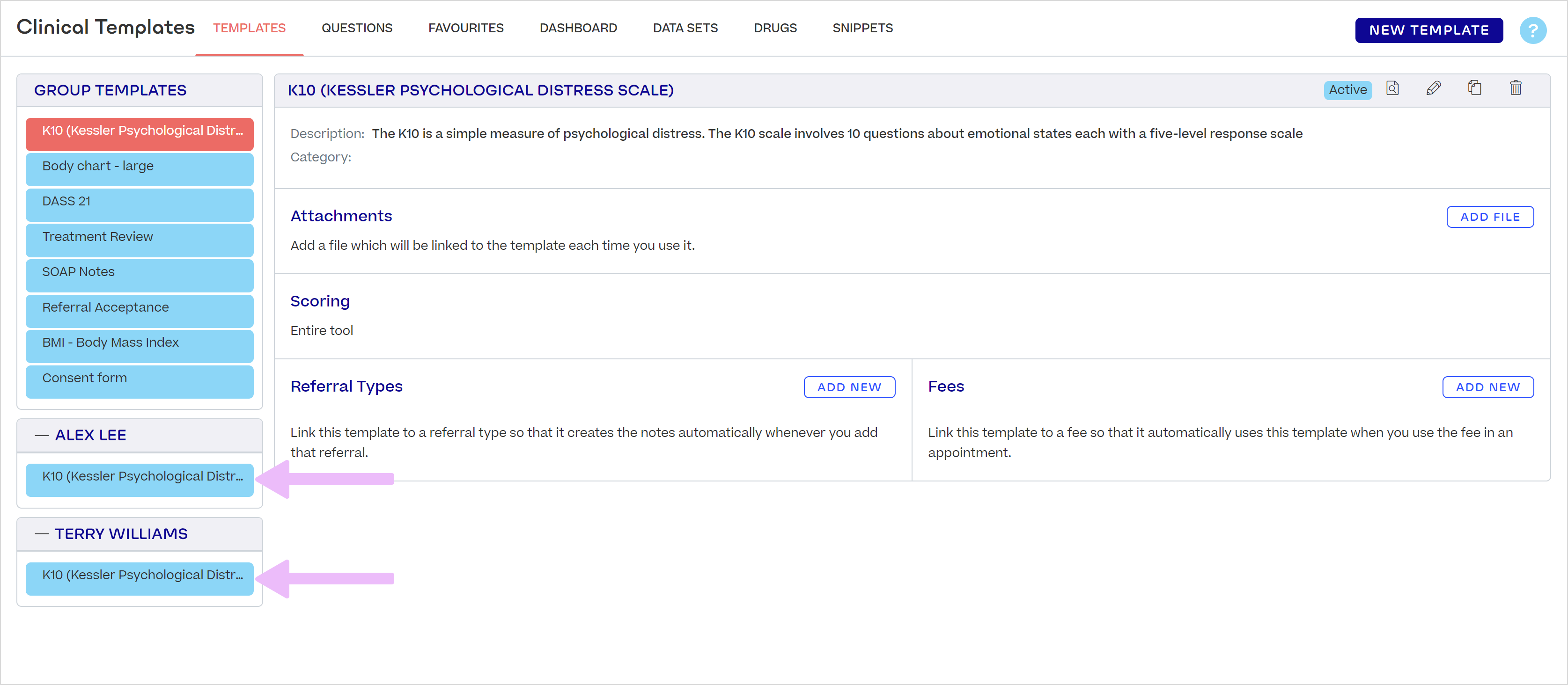Switch to the SNIPPETS tab
Viewport: 1568px width, 685px height.
pos(862,28)
